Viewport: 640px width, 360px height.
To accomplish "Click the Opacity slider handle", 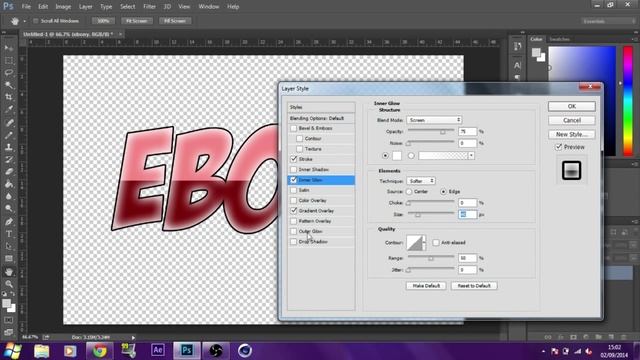I will tap(442, 132).
